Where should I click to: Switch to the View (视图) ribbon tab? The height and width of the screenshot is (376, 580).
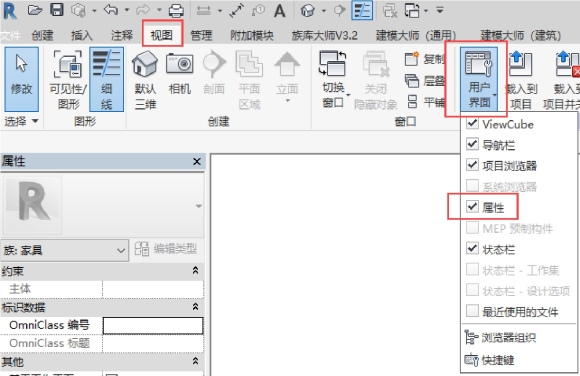162,35
